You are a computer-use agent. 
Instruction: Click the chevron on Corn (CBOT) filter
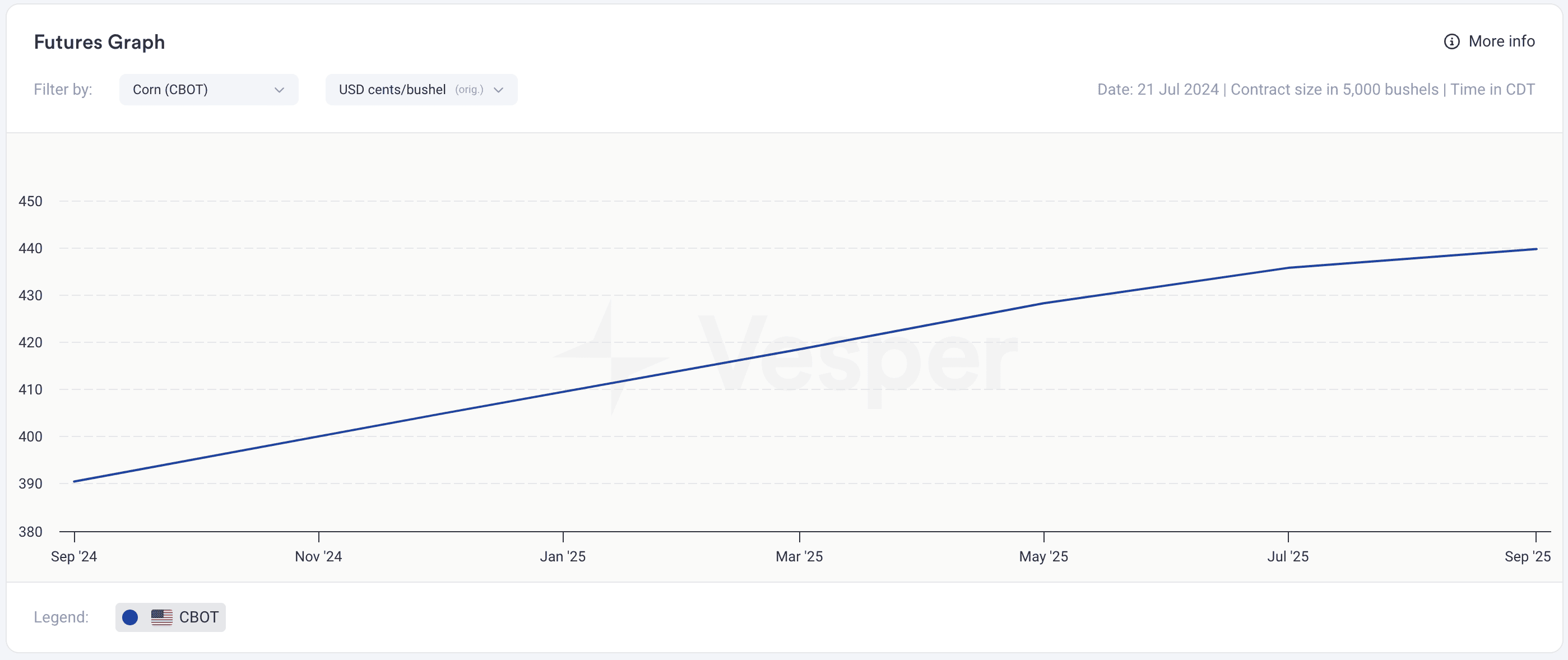(280, 90)
